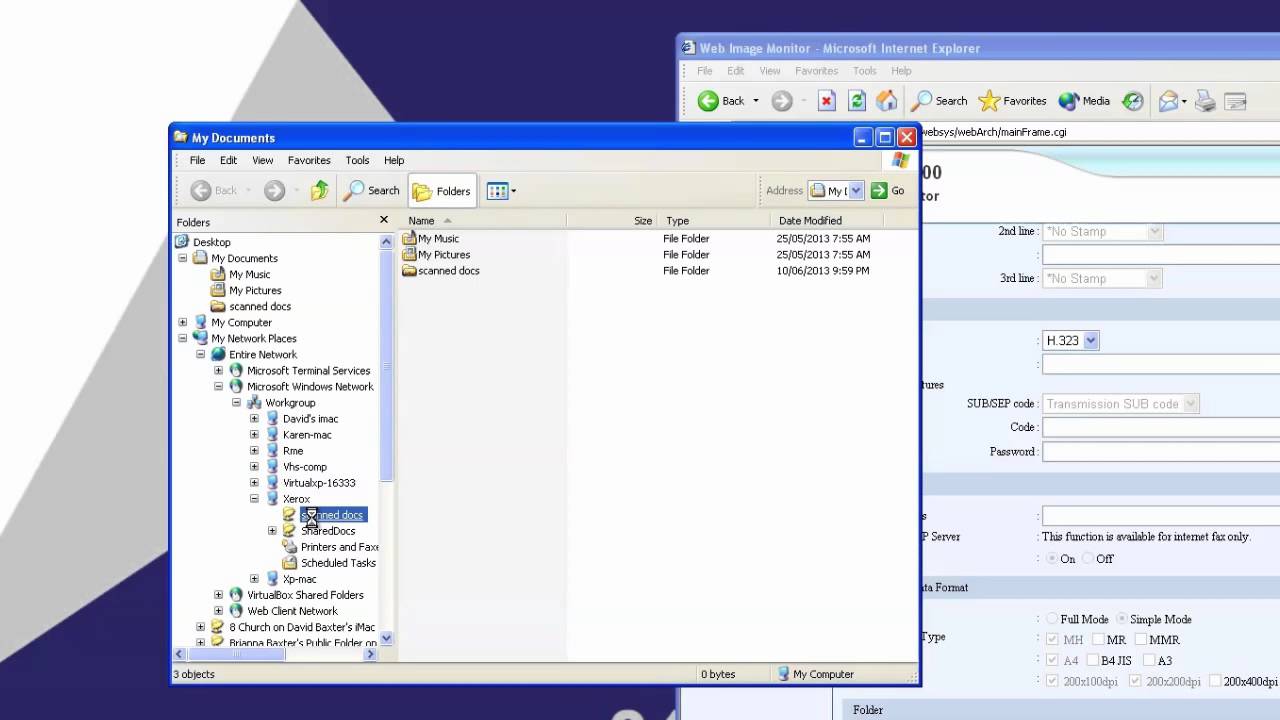Click the Edit icon beside Print in IE
The height and width of the screenshot is (720, 1280).
tap(1235, 101)
